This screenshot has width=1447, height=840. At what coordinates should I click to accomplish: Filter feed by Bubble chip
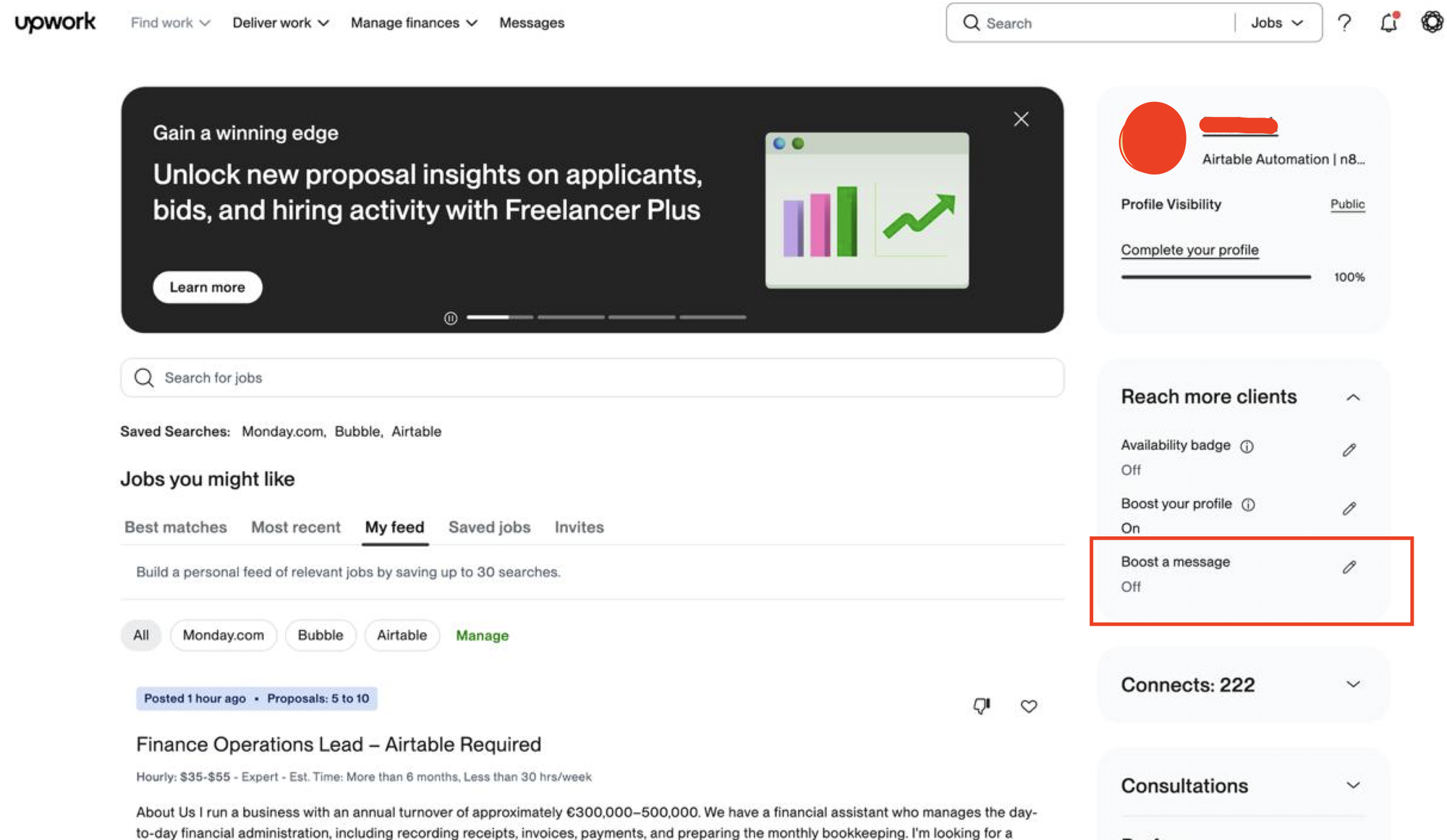pyautogui.click(x=321, y=635)
